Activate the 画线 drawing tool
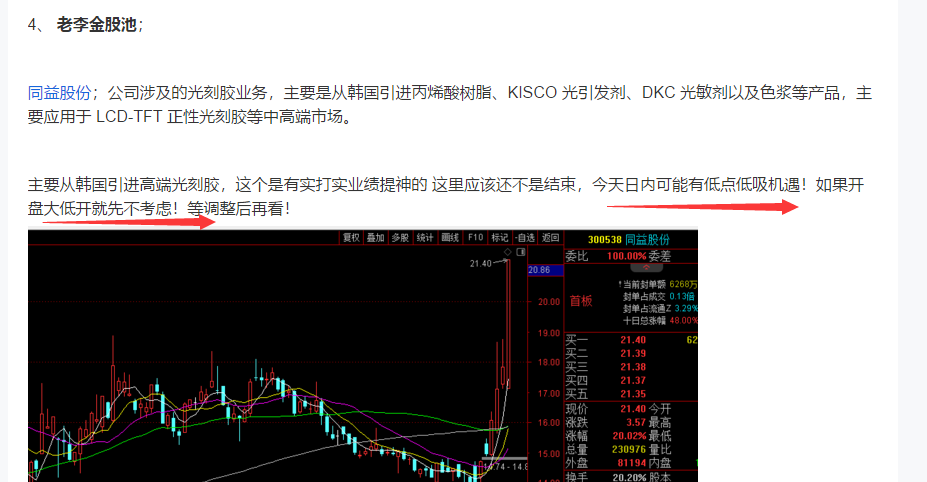This screenshot has width=927, height=482. 450,238
